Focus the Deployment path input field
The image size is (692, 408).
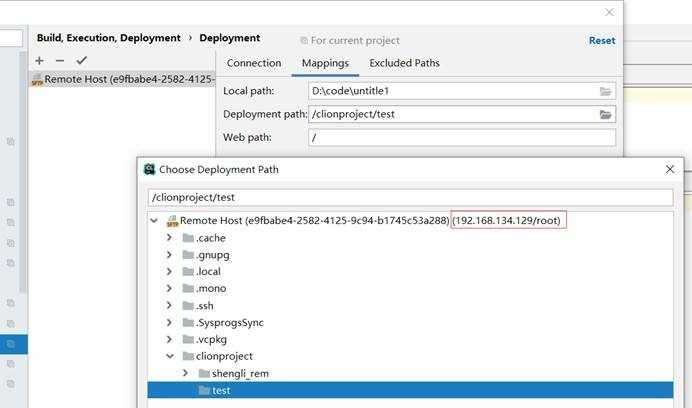coord(462,114)
